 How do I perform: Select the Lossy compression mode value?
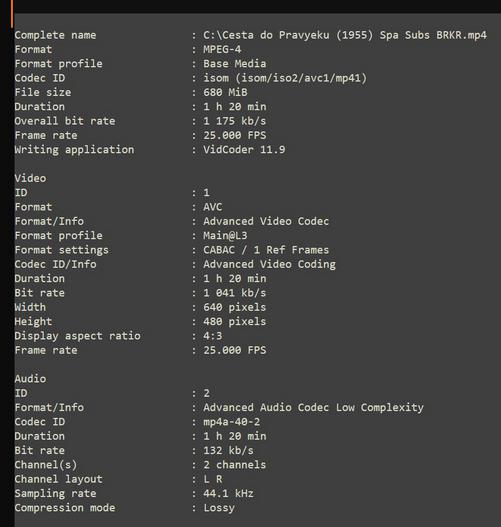click(x=219, y=508)
